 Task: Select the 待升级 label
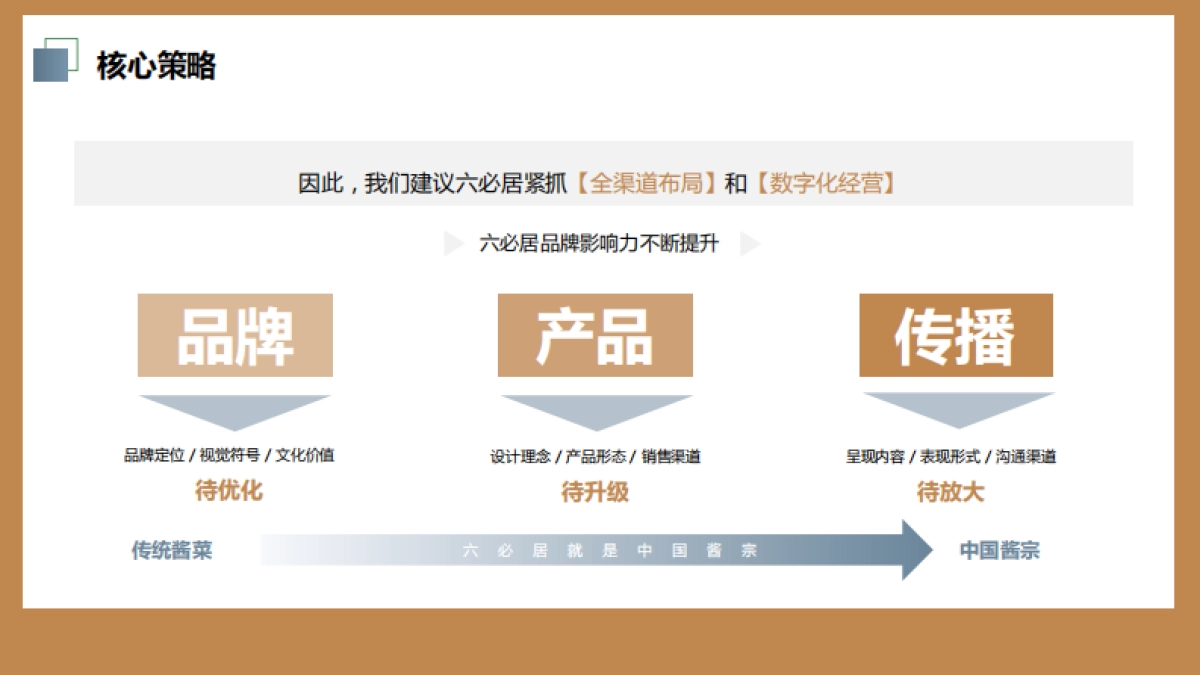(595, 492)
